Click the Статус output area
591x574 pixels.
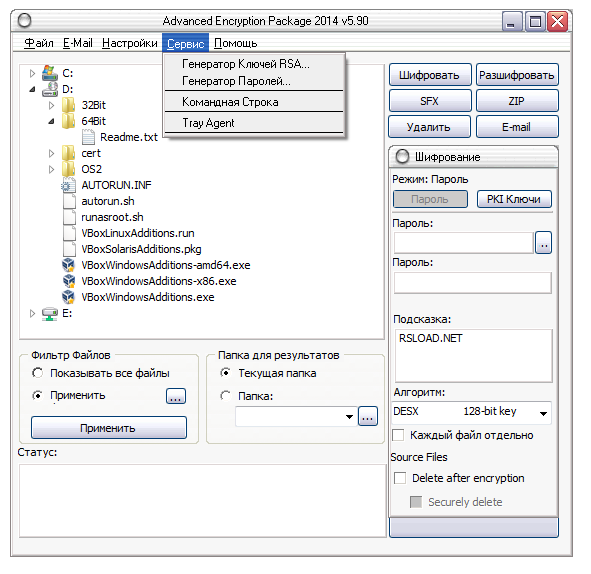coord(203,501)
